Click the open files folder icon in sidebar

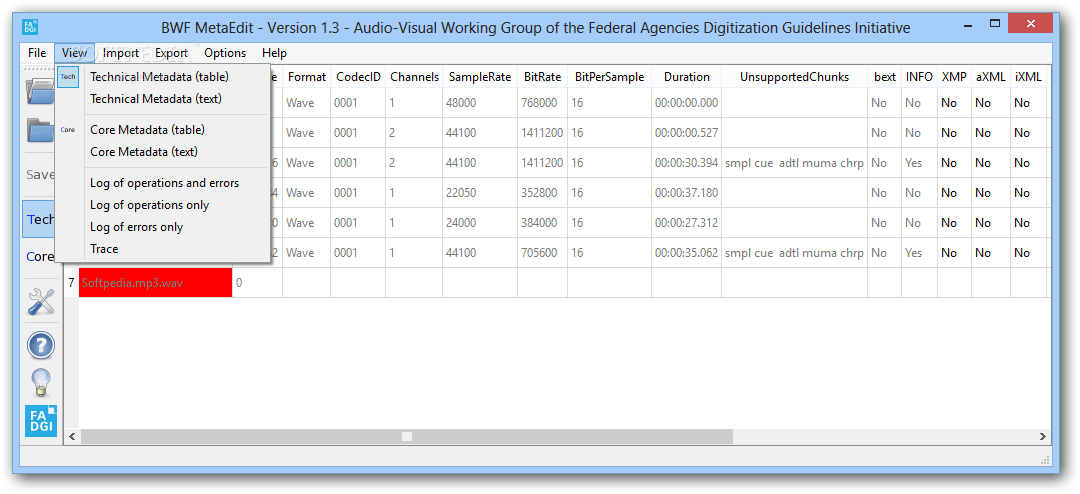(40, 92)
